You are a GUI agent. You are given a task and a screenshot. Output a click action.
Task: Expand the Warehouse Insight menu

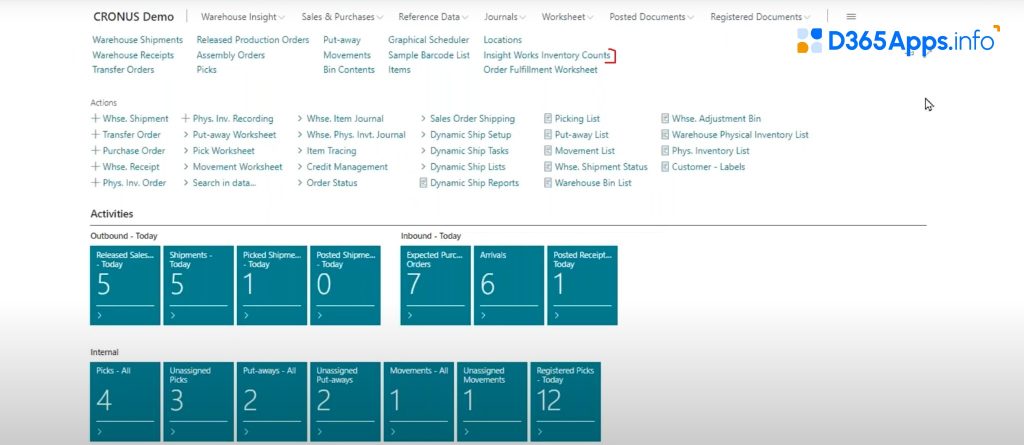pyautogui.click(x=243, y=17)
